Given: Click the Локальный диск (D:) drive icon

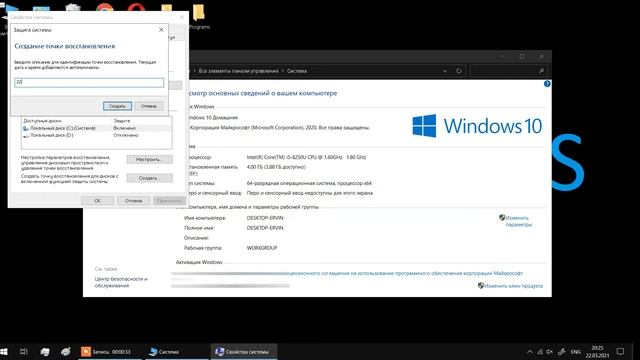Looking at the screenshot, I should pos(26,135).
